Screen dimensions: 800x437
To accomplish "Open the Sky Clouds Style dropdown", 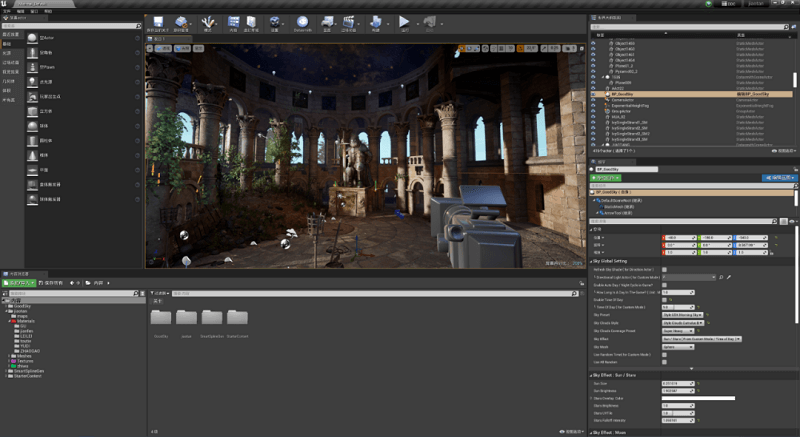I will coord(685,323).
